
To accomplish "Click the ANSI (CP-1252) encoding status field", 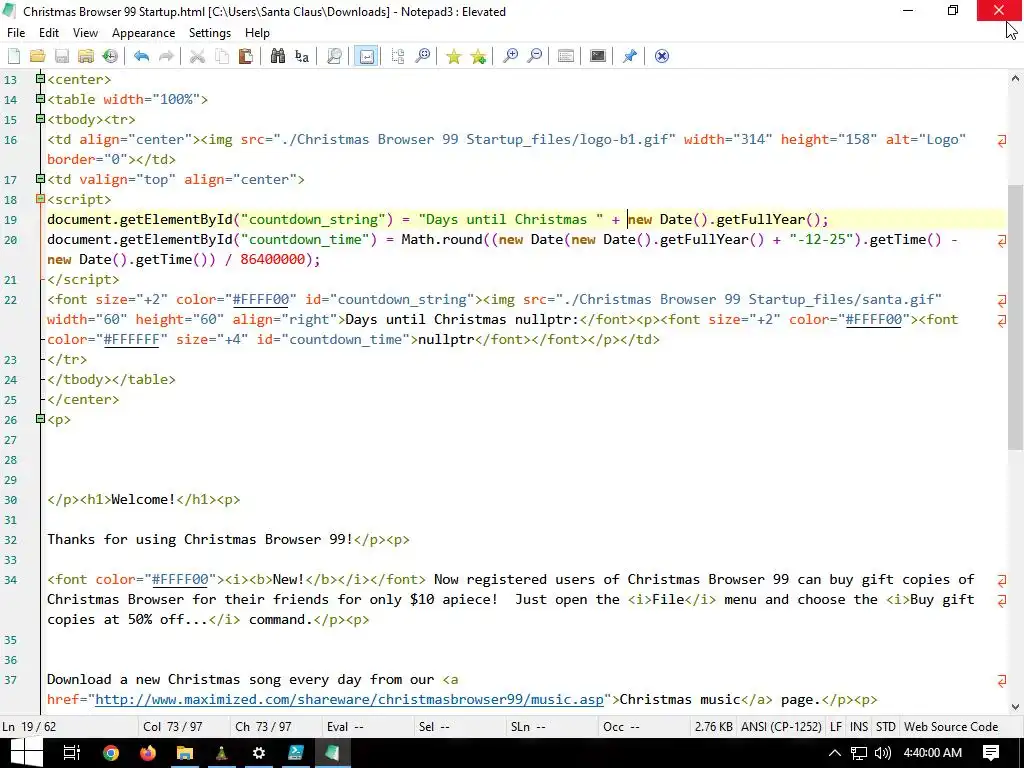I will pos(781,727).
